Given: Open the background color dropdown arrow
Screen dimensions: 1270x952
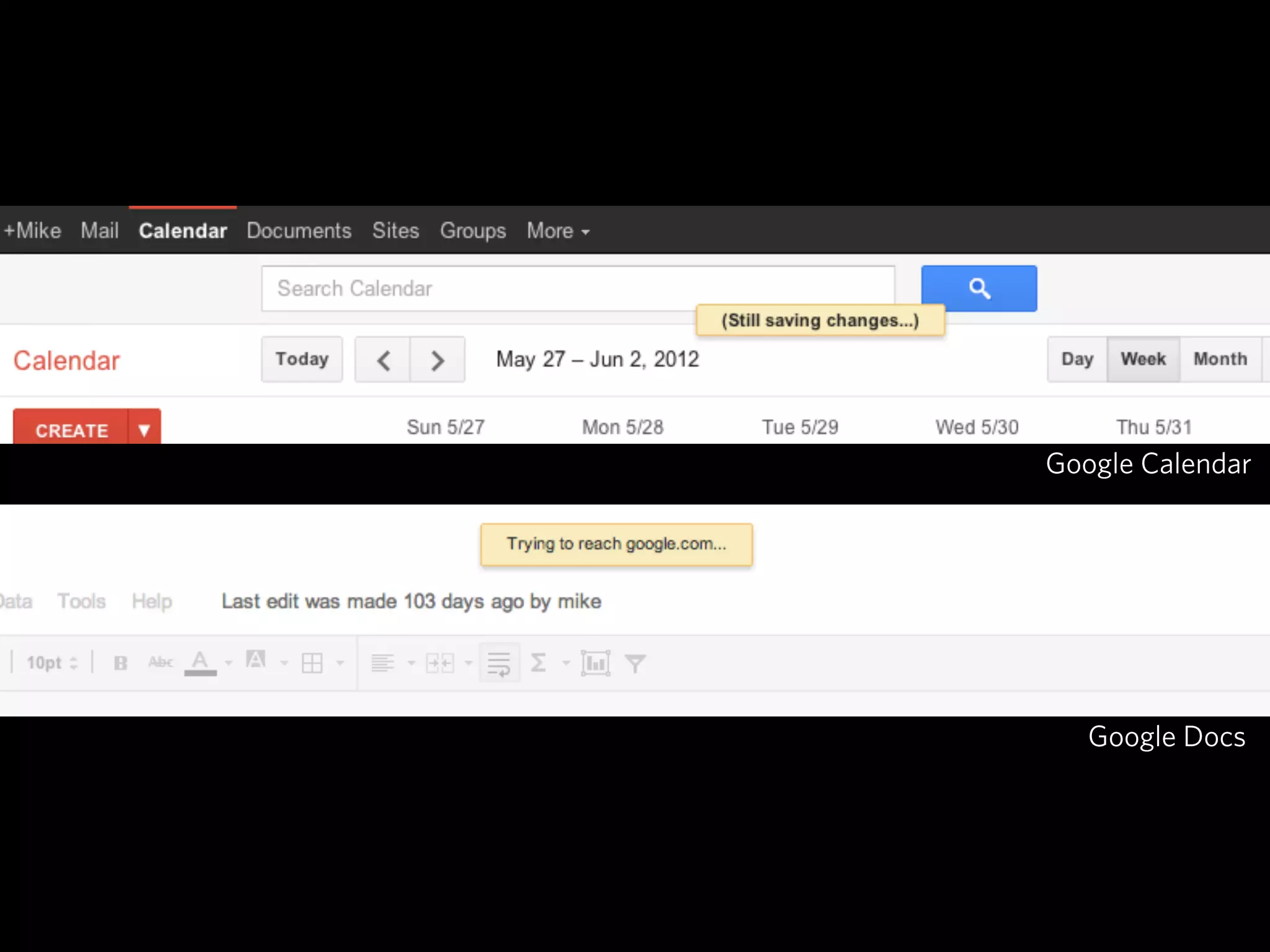Looking at the screenshot, I should (x=284, y=663).
